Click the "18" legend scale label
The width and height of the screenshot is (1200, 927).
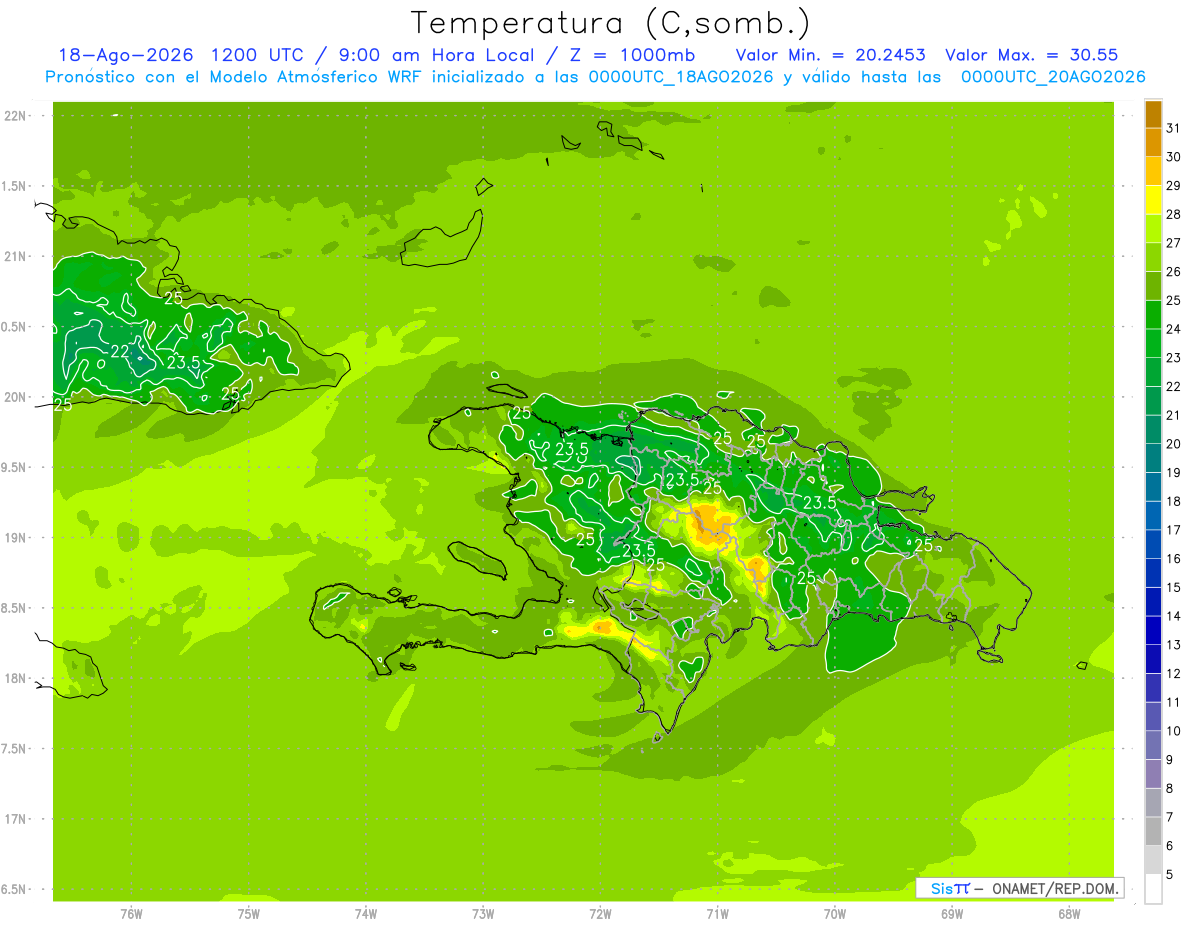click(1173, 501)
